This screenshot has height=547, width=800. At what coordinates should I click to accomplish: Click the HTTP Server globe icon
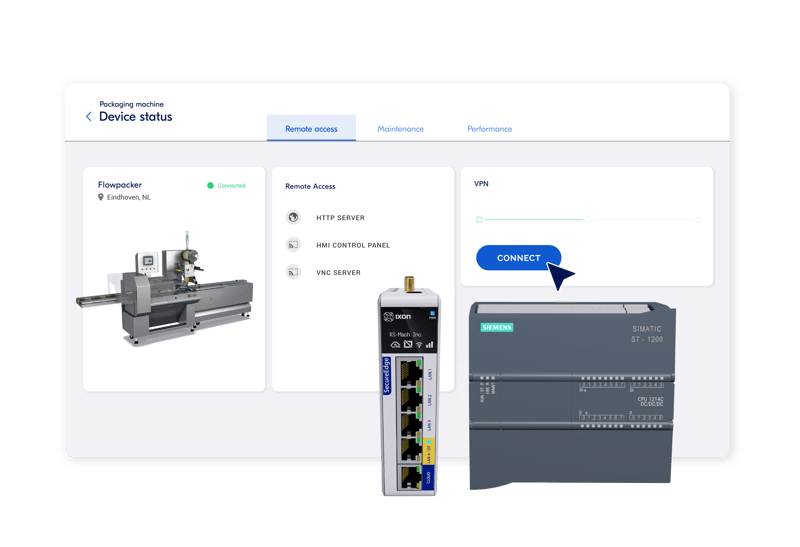tap(294, 217)
